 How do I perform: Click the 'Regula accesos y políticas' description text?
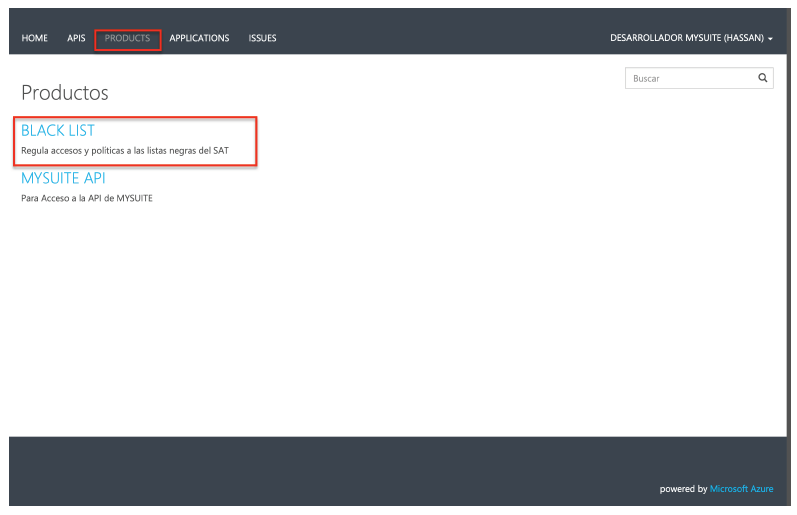coord(125,150)
